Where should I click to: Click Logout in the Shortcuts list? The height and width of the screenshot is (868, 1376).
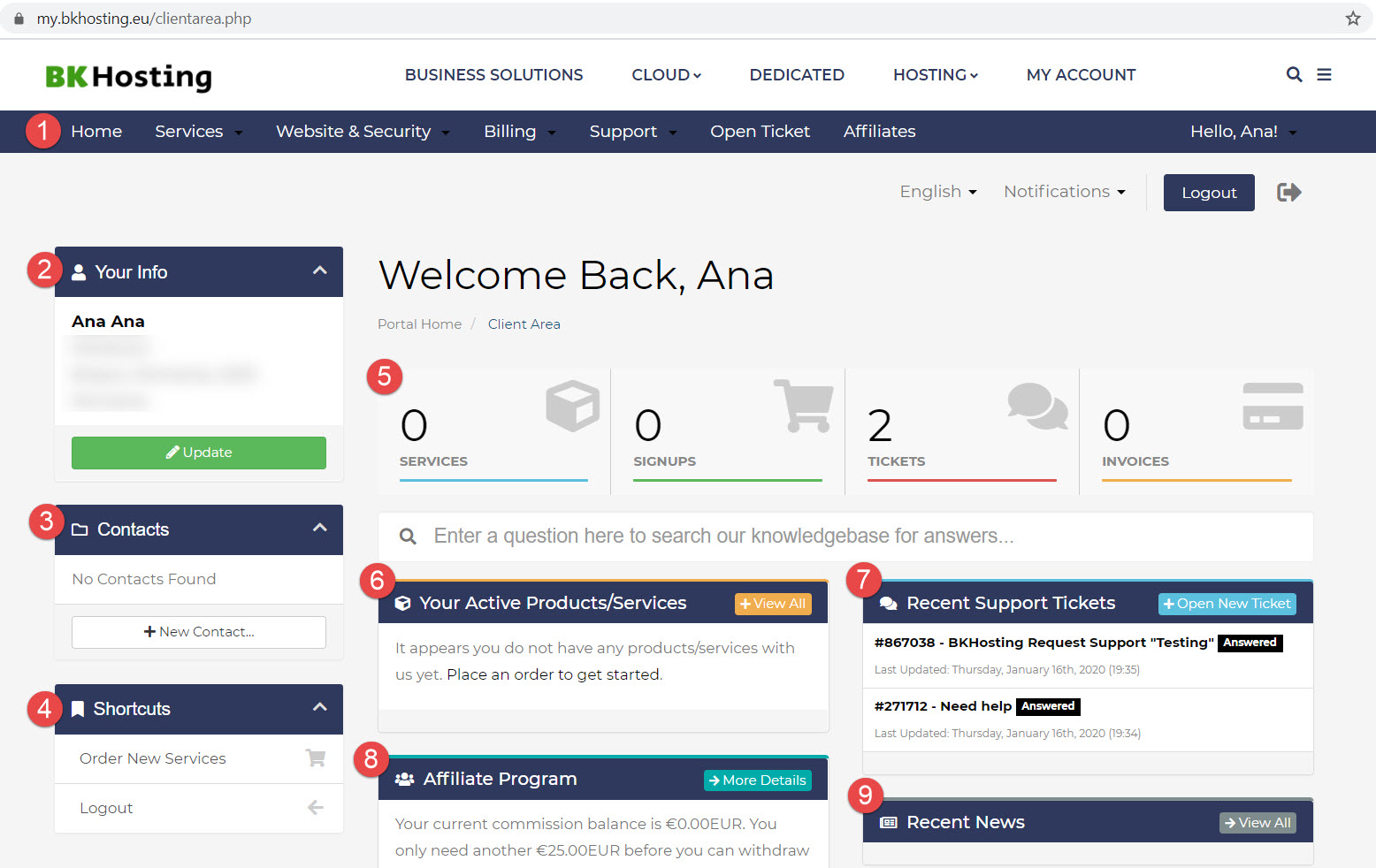tap(199, 808)
